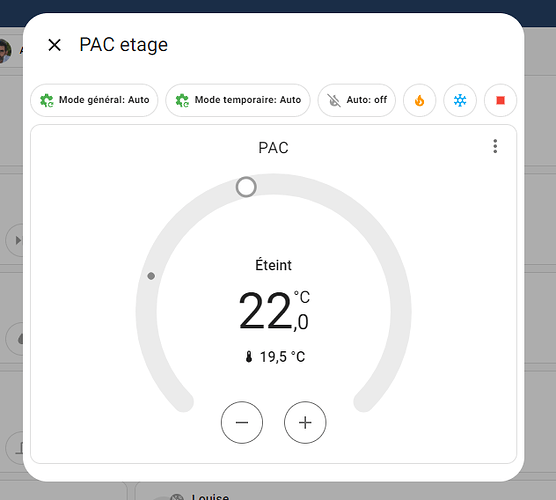Click the user avatar behind the dialog
Image resolution: width=556 pixels, height=500 pixels.
6,51
